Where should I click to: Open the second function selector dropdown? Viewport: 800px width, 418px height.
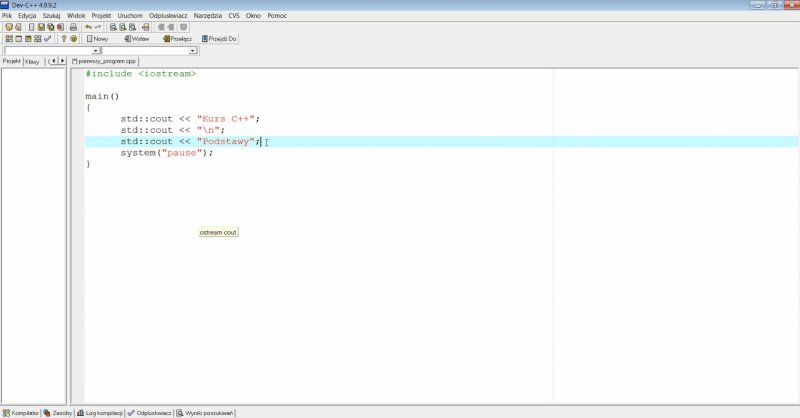(x=192, y=50)
